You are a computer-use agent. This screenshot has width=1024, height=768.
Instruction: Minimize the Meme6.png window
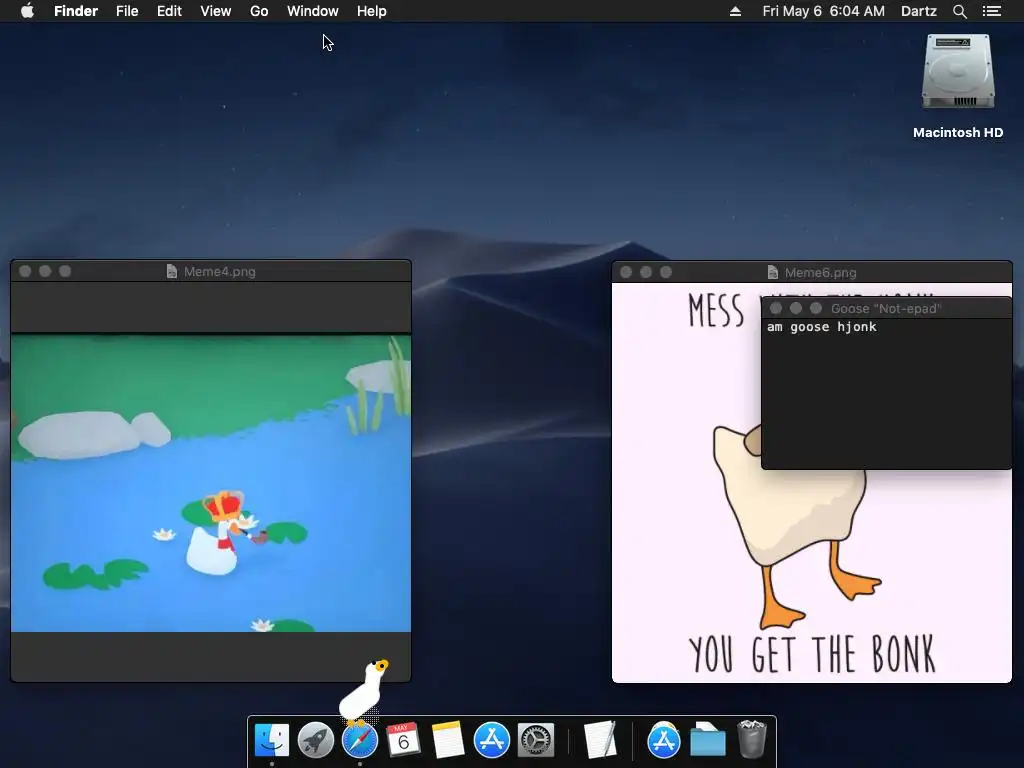pos(646,272)
